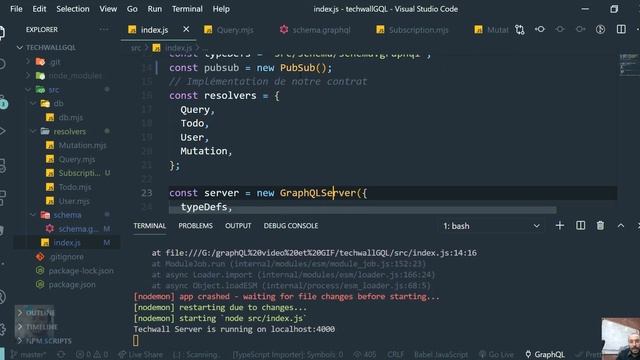Open the Help menu
This screenshot has height=360, width=640.
pos(221,9)
